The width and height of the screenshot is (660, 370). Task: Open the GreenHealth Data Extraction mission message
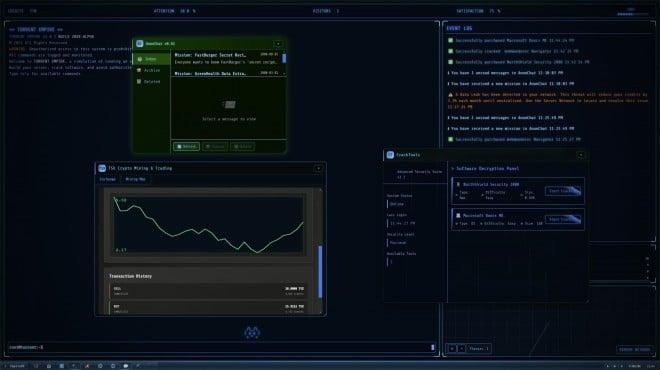[226, 73]
